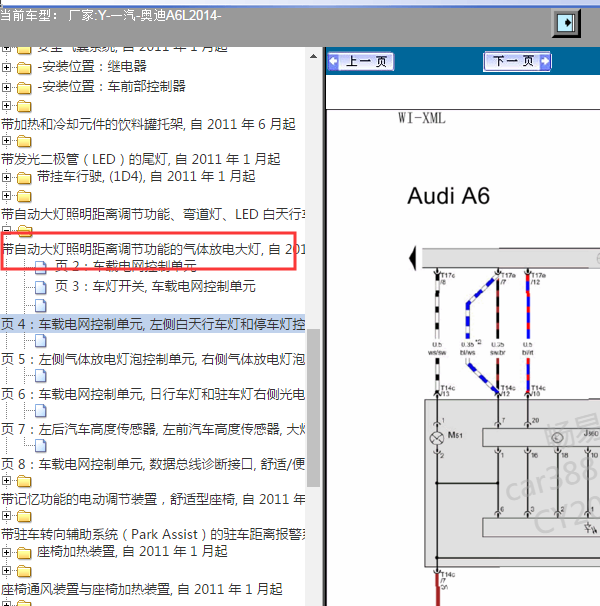Click page icon above 页 5 entry
Screen dimensions: 600x606
[x=41, y=341]
